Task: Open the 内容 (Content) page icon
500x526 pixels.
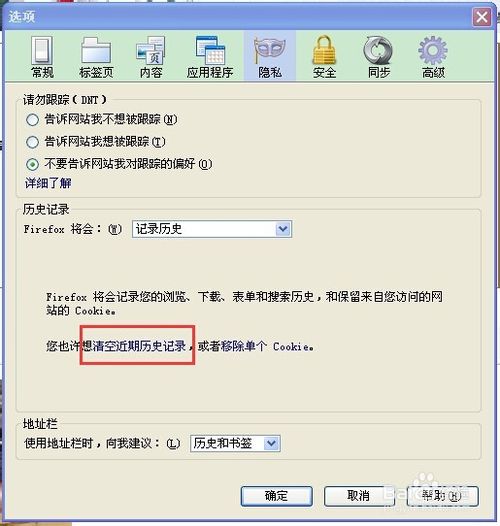Action: click(x=151, y=50)
